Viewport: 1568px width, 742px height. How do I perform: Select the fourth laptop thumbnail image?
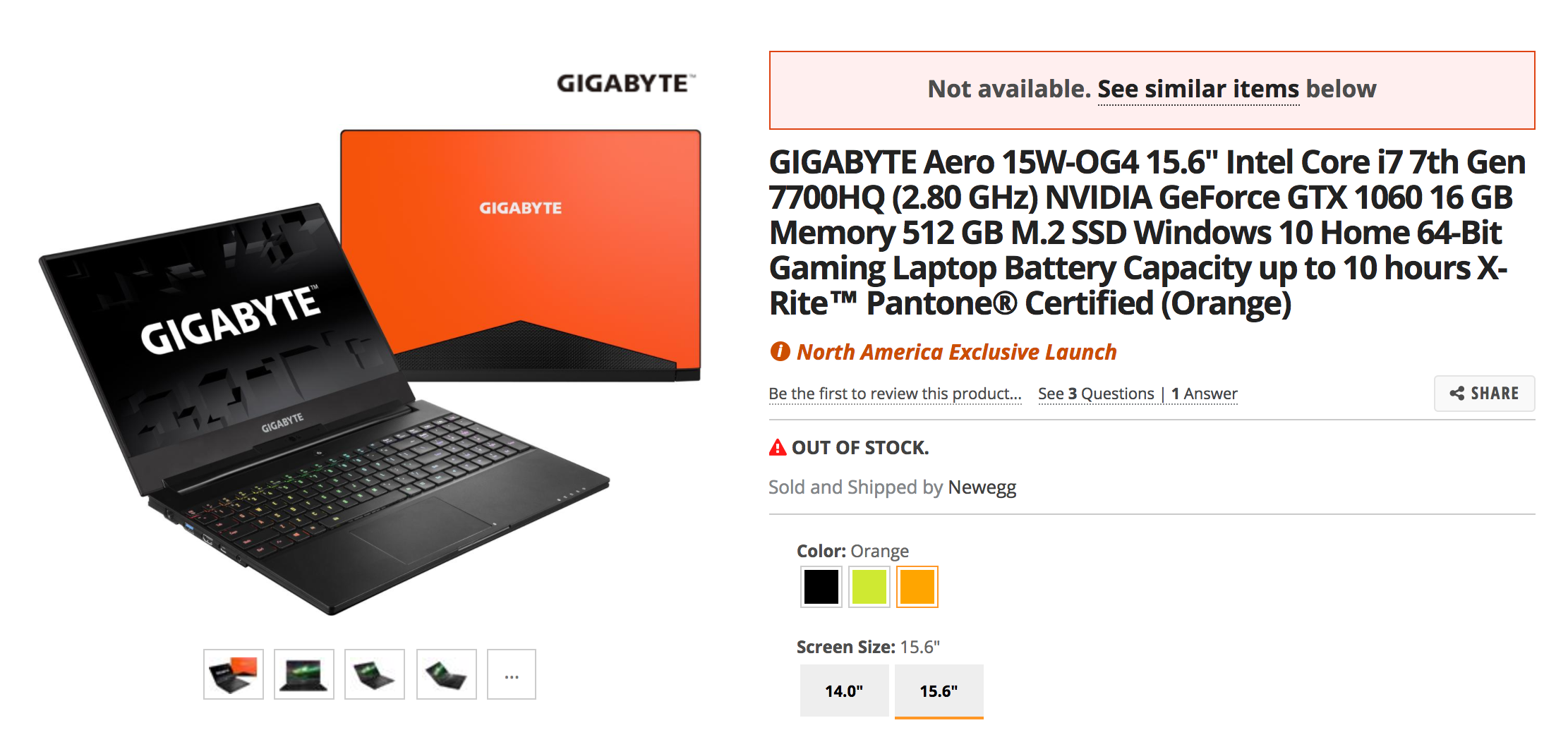(x=447, y=674)
